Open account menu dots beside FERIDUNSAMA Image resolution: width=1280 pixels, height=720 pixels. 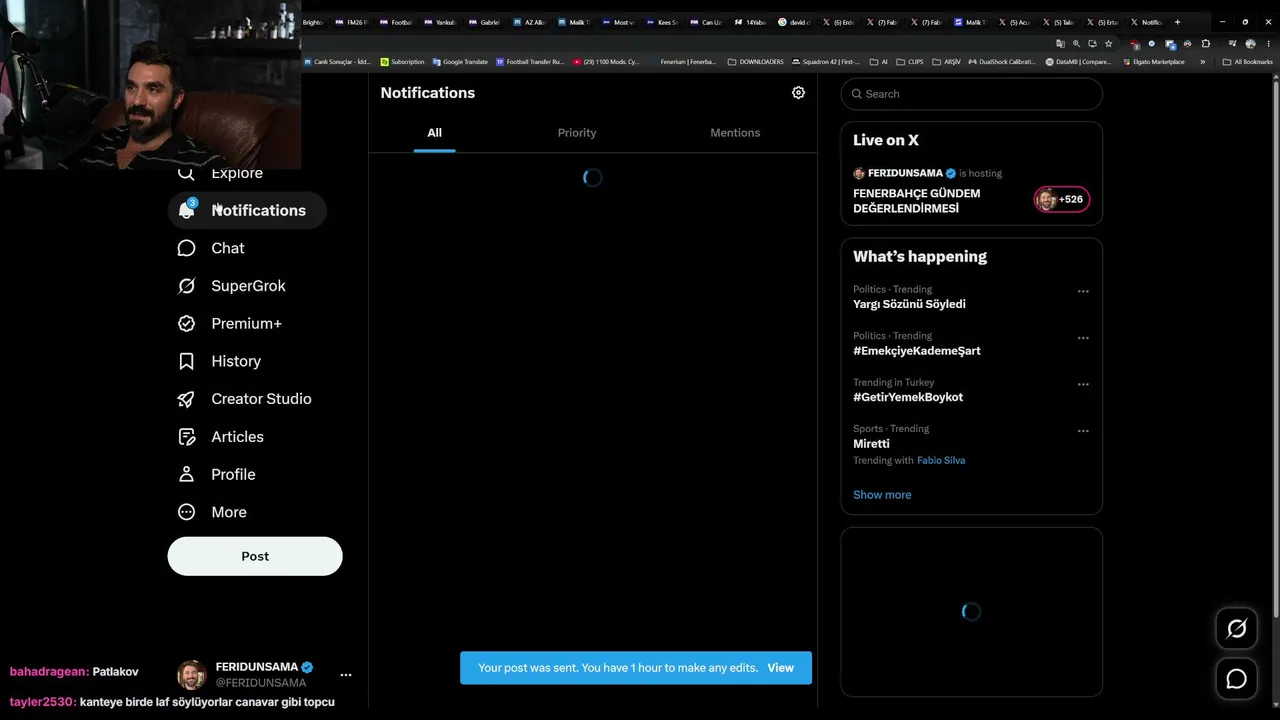pyautogui.click(x=346, y=675)
